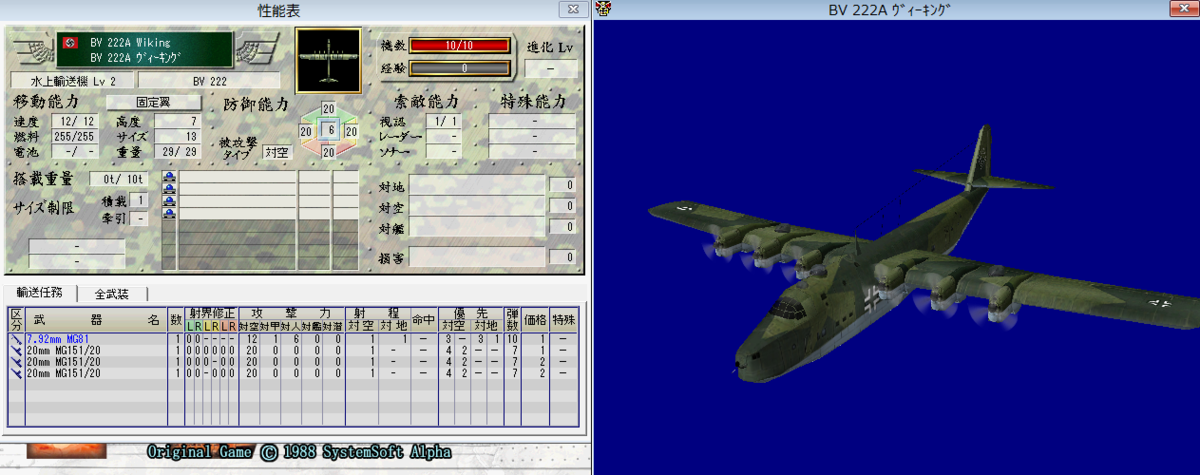Click the 命中 column header
The width and height of the screenshot is (1200, 475).
(423, 320)
